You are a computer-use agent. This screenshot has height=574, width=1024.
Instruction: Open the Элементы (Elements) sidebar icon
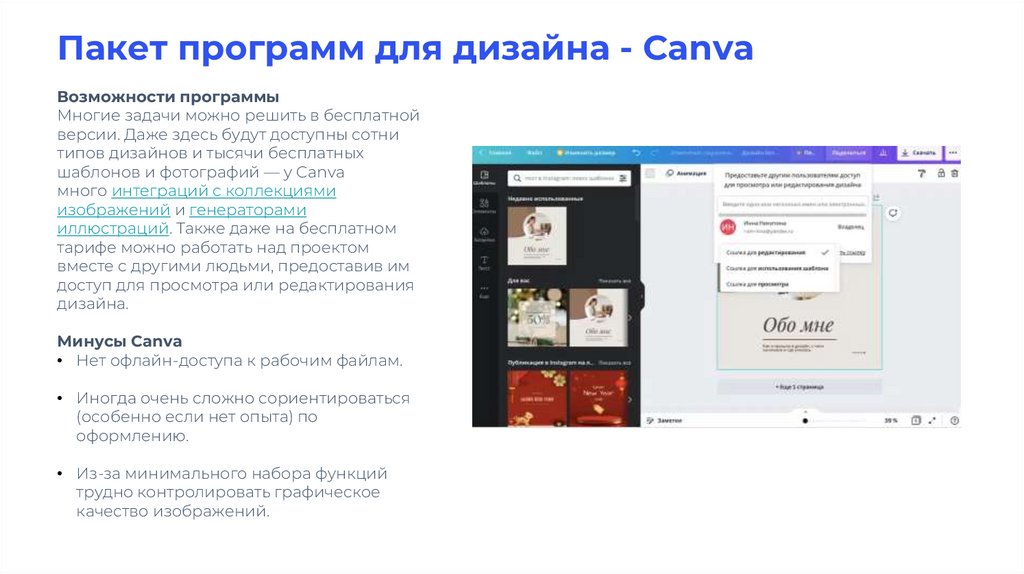484,206
